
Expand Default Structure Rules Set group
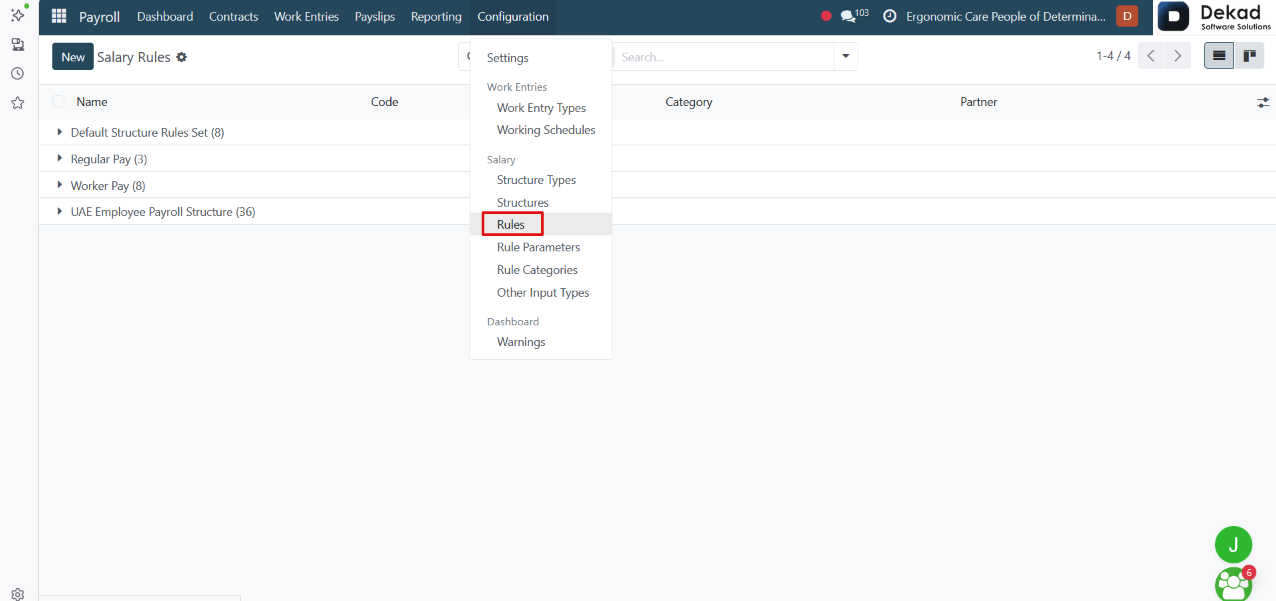click(147, 132)
